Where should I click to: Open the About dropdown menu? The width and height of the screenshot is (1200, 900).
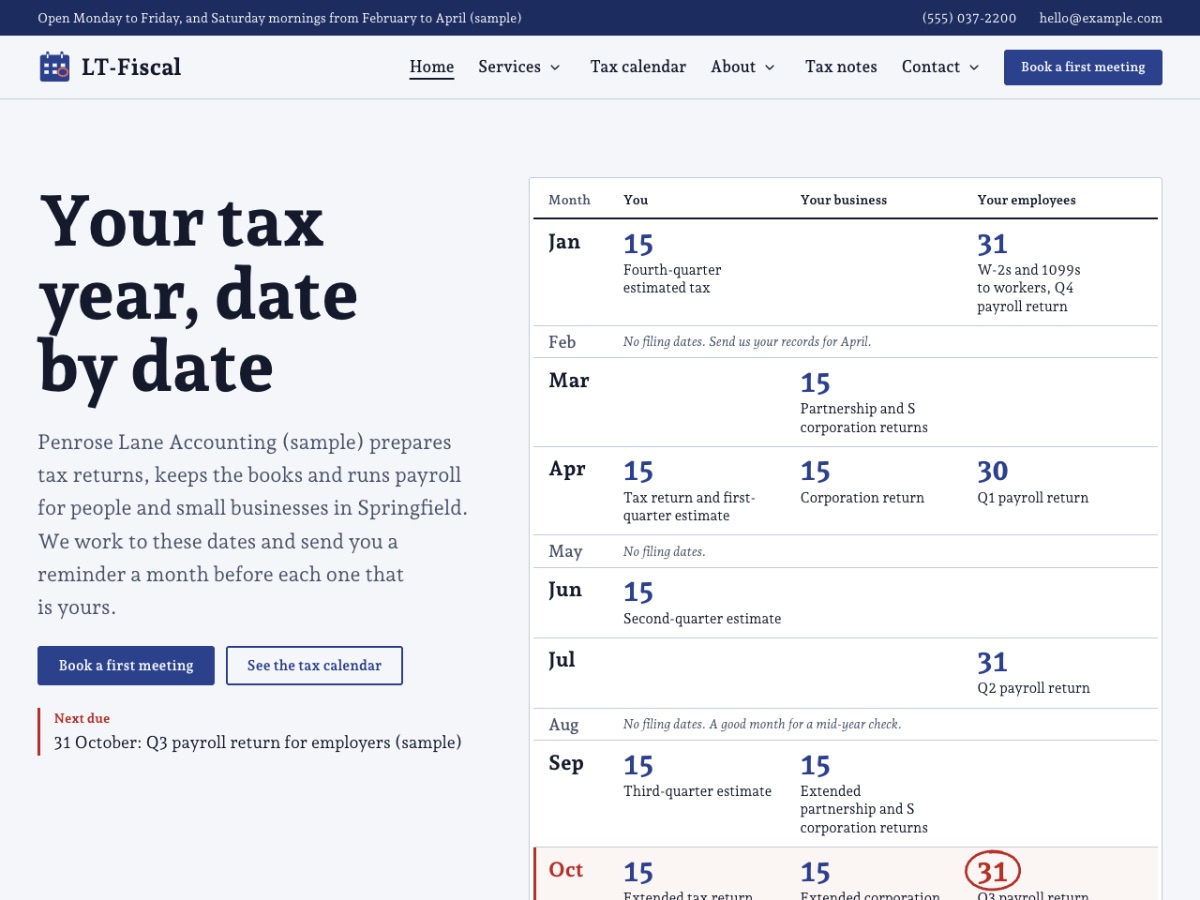[743, 67]
